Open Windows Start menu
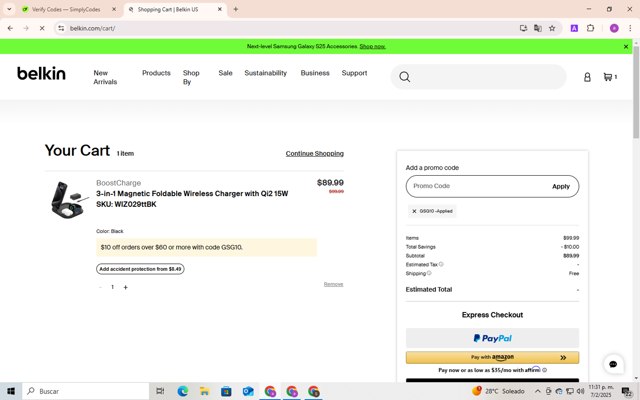The image size is (640, 400). 11,391
